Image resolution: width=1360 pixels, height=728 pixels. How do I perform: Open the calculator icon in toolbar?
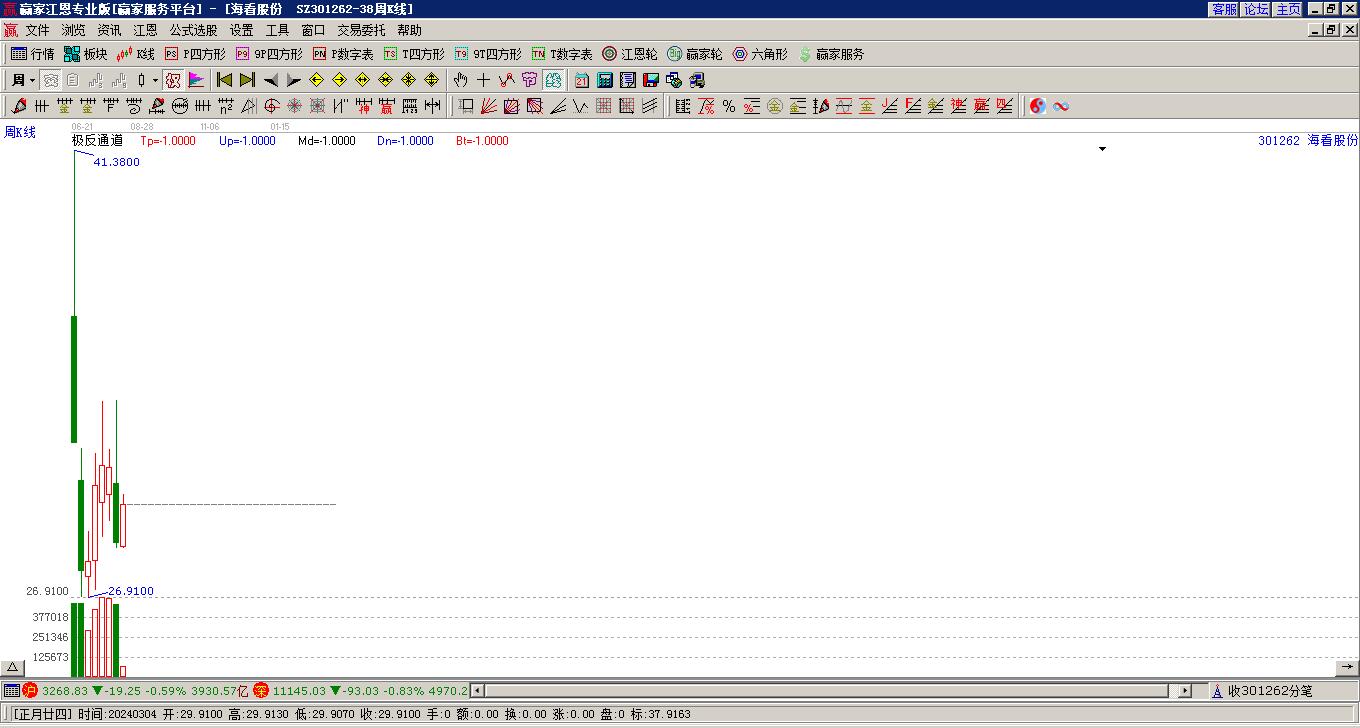pyautogui.click(x=605, y=80)
